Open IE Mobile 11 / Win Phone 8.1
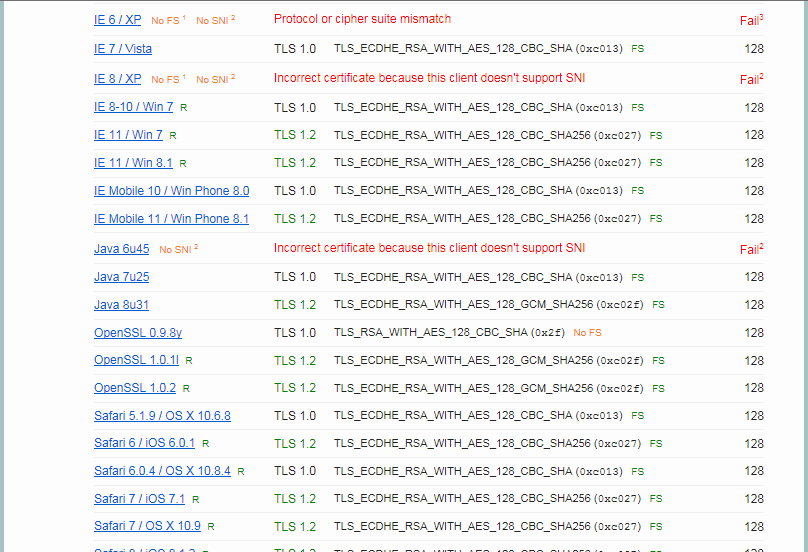 pyautogui.click(x=171, y=219)
